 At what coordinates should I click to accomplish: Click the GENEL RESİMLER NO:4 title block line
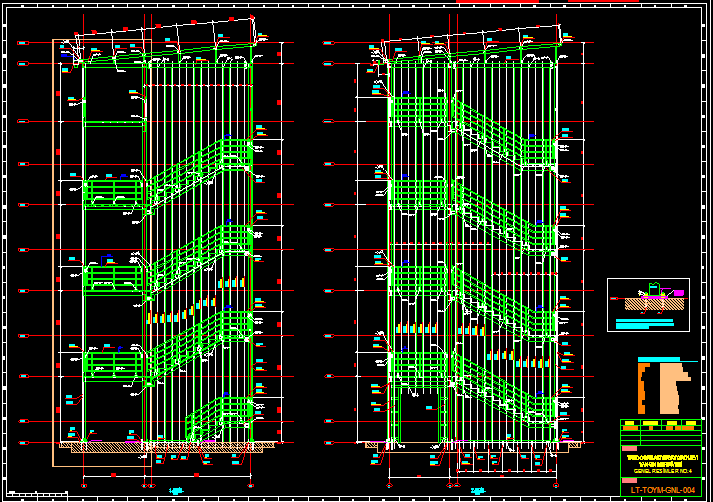(x=663, y=471)
